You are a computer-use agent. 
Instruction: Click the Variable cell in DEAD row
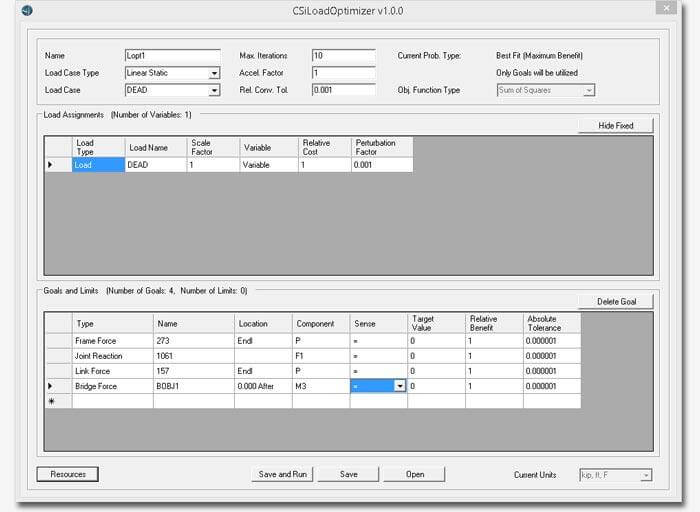tap(269, 165)
